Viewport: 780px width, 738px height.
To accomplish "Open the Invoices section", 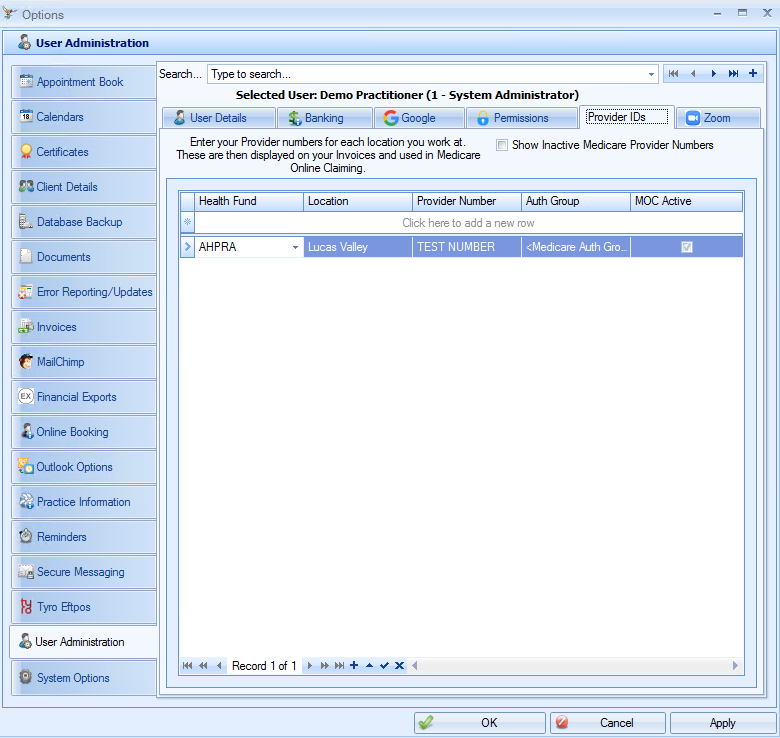I will (84, 327).
